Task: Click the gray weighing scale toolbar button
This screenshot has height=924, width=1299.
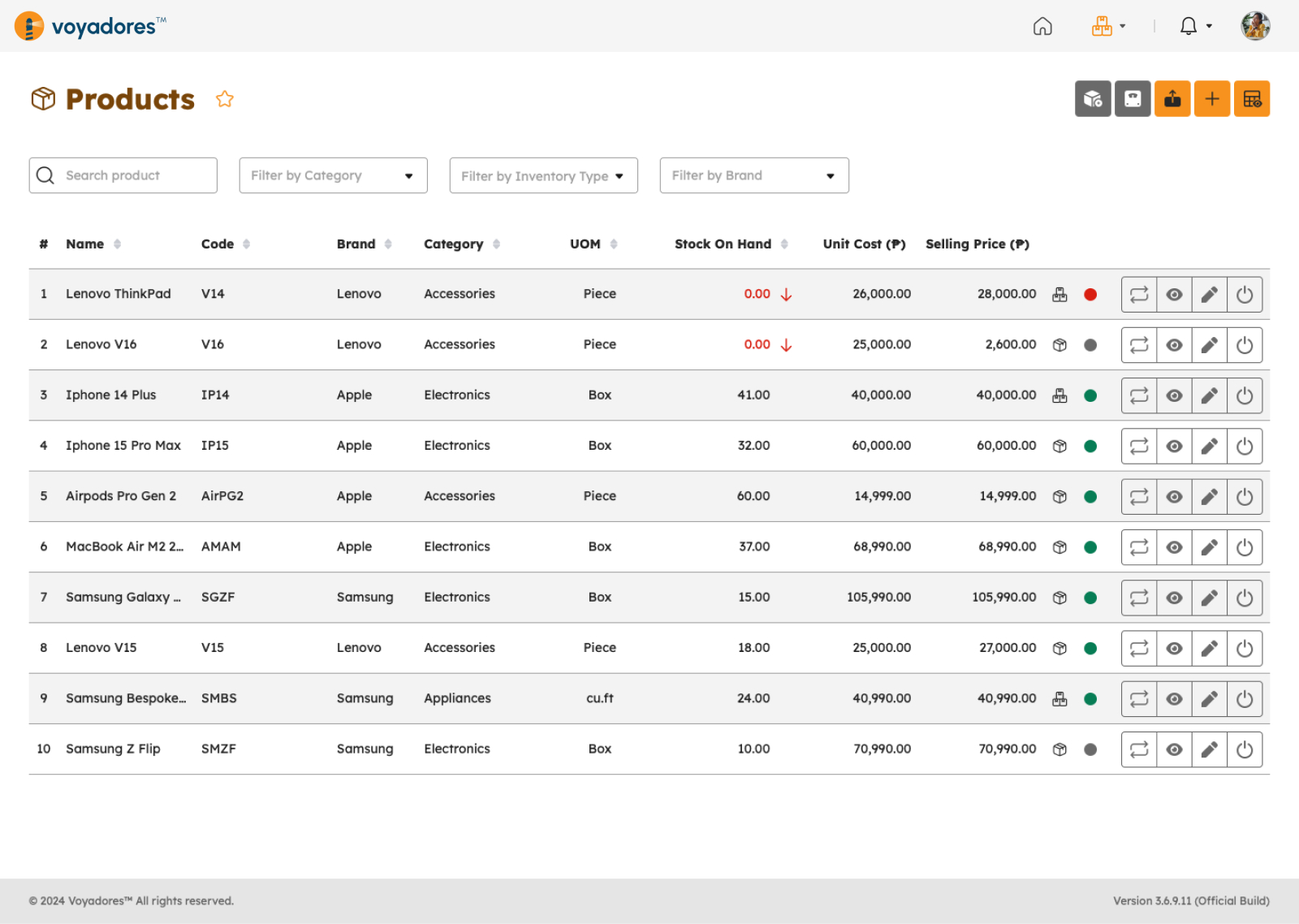Action: [1133, 99]
